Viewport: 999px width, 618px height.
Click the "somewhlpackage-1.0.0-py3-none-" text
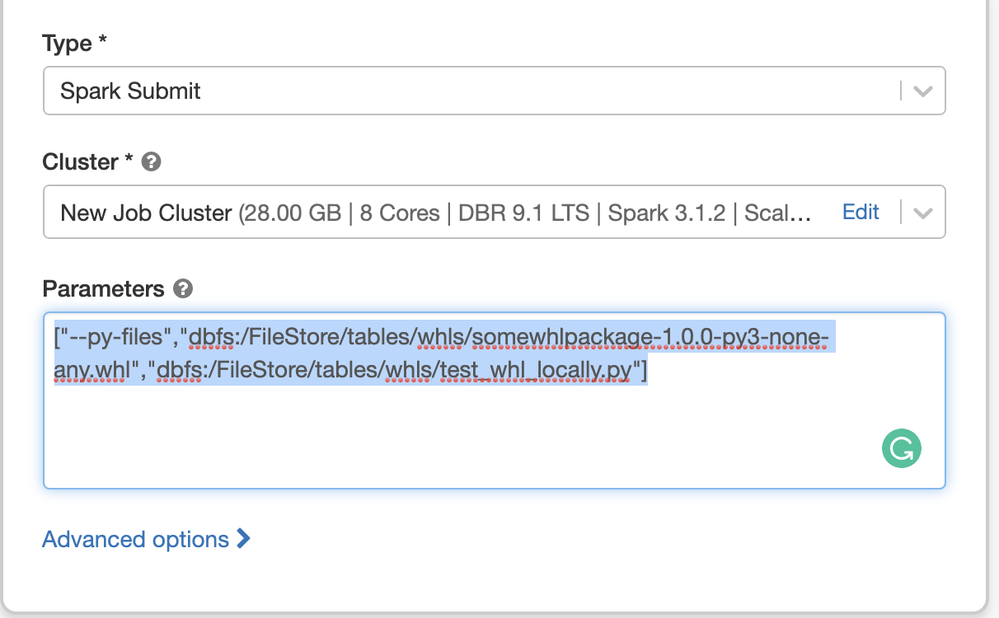[x=650, y=339]
